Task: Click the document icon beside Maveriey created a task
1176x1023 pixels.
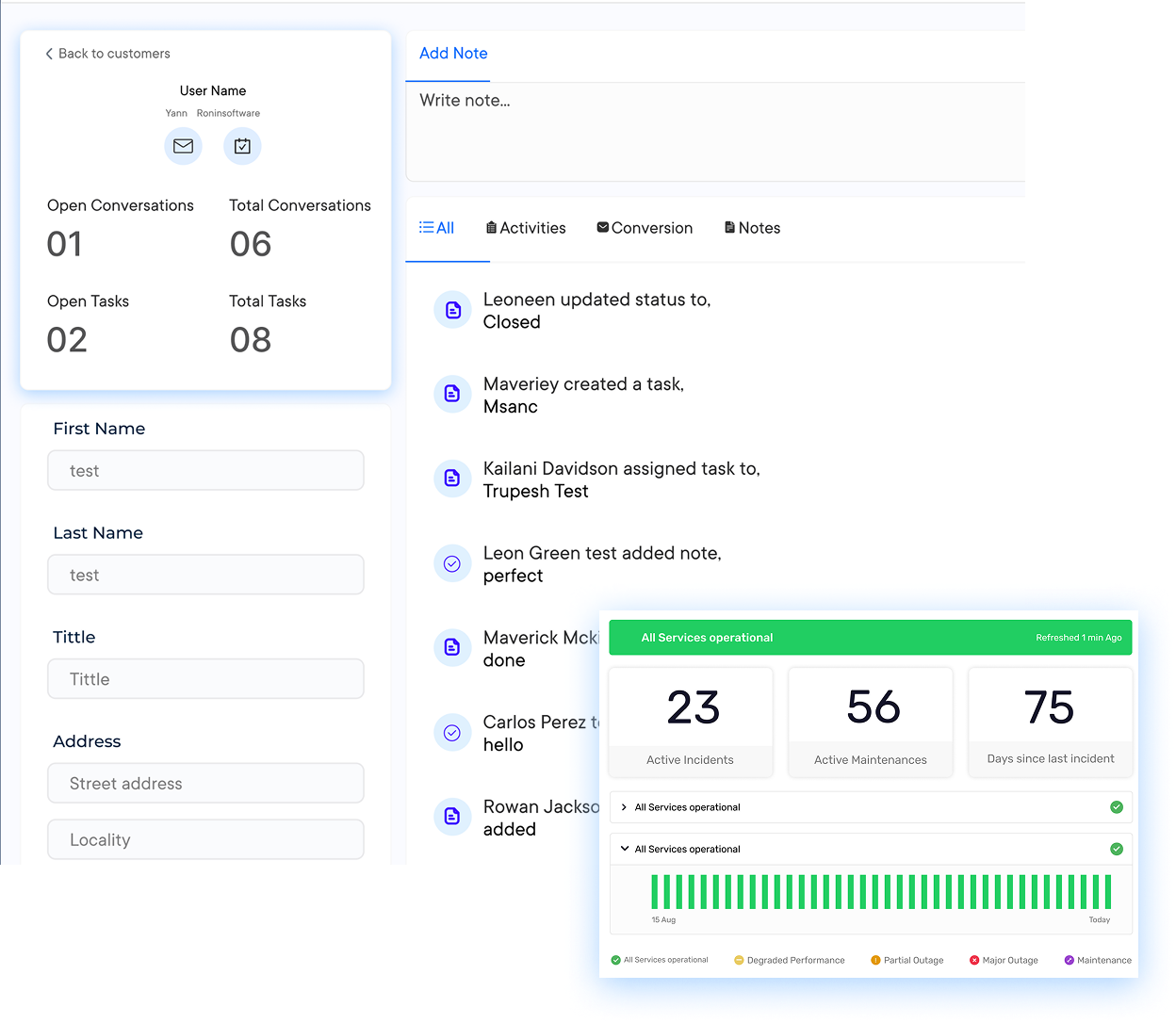Action: (x=452, y=394)
